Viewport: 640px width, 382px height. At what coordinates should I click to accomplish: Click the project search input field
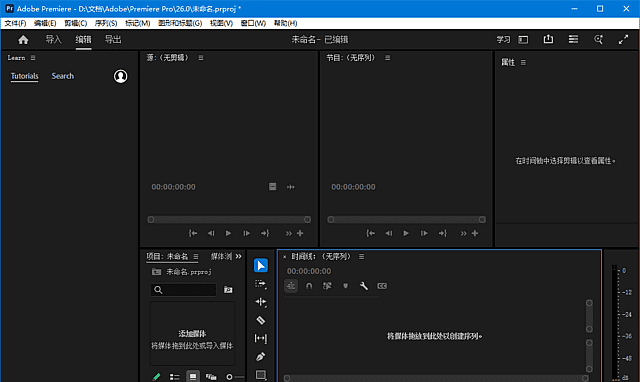click(183, 290)
